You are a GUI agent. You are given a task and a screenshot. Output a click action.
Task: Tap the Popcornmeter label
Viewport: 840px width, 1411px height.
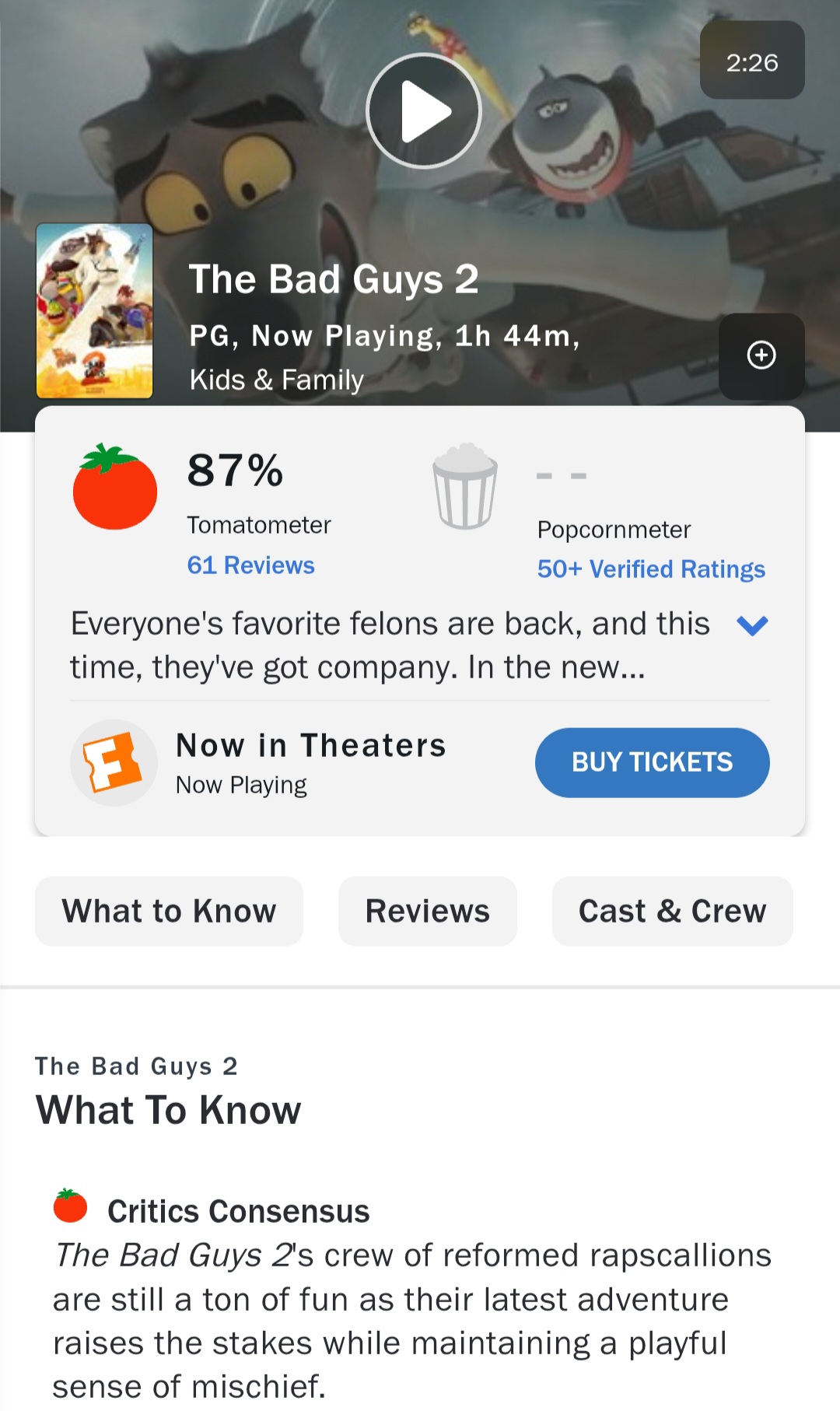coord(614,530)
